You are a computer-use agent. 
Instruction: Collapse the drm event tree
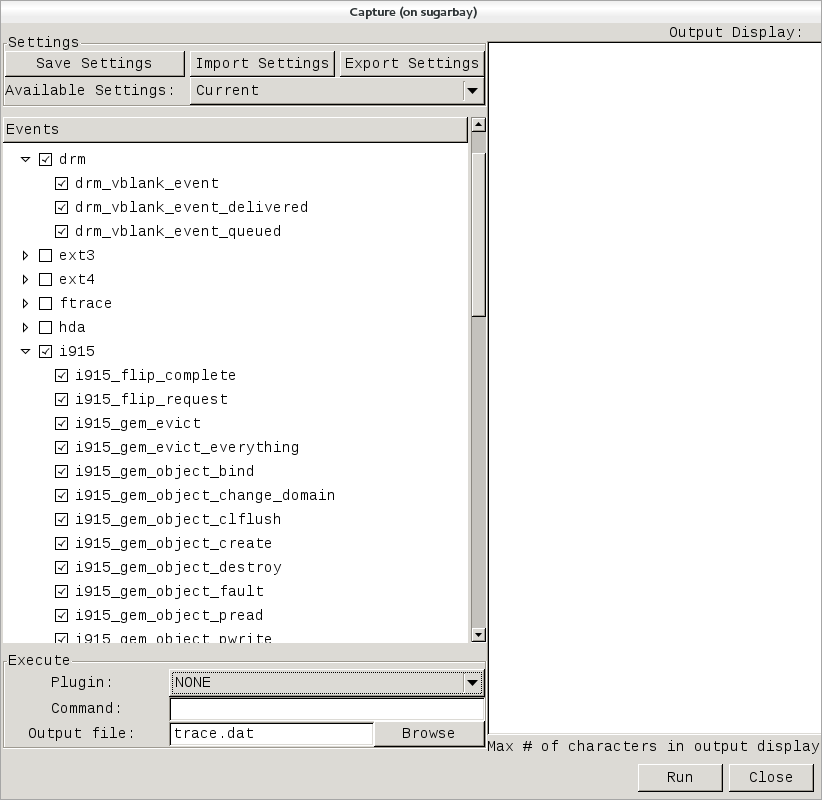(x=25, y=159)
